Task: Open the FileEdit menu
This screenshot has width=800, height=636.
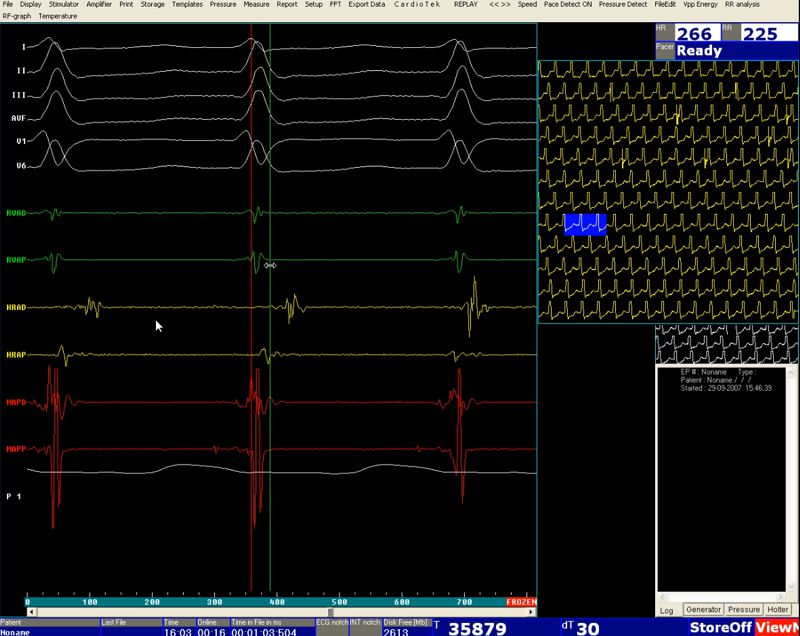Action: click(665, 4)
